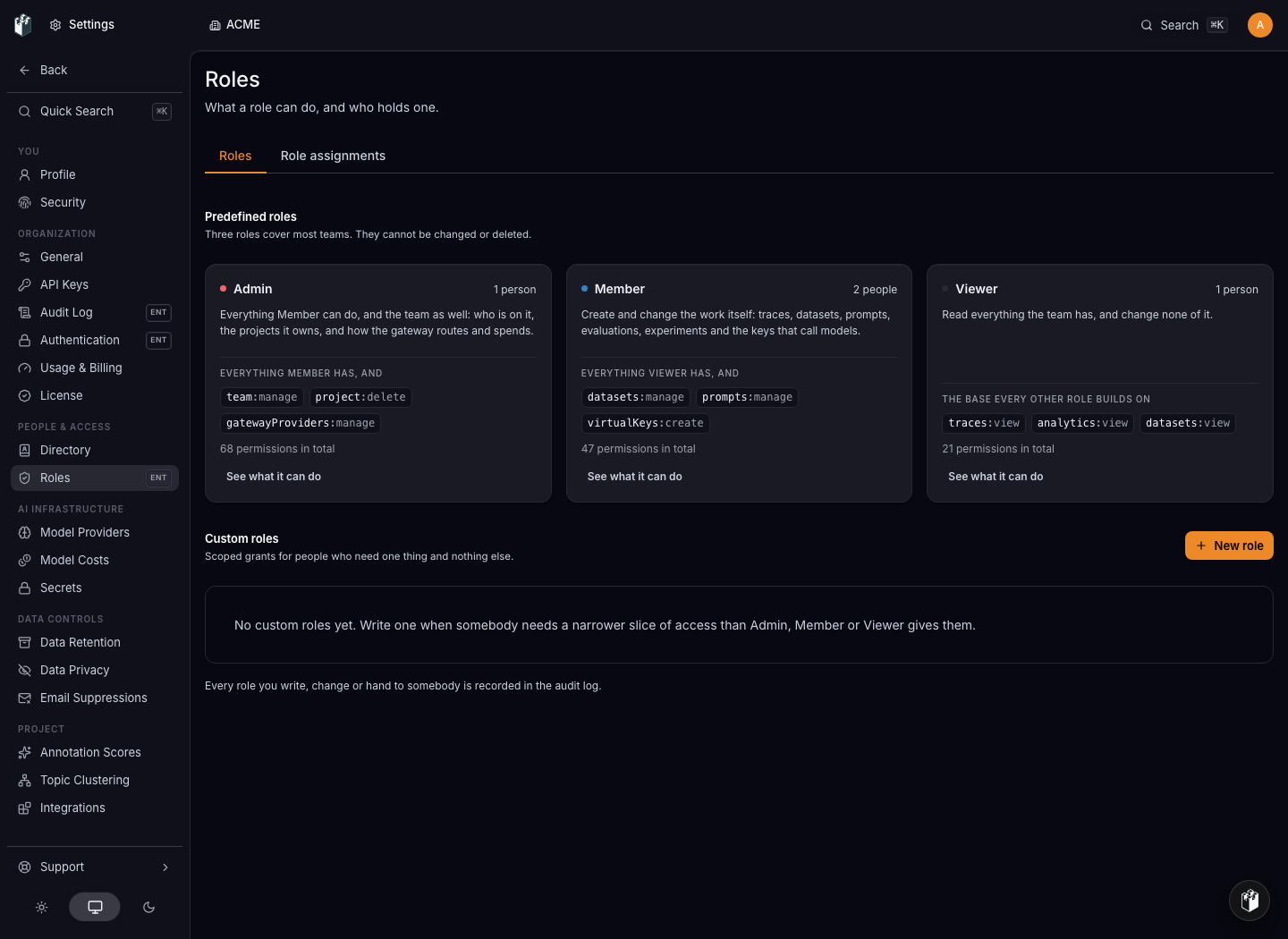
Task: Switch to light theme sun toggle
Action: coord(41,907)
